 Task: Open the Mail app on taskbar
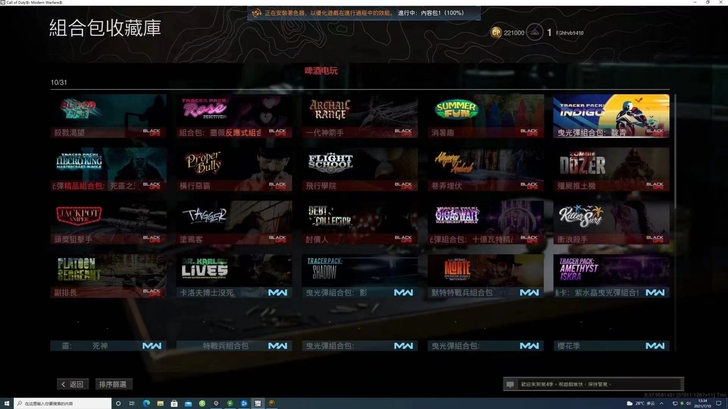click(188, 403)
